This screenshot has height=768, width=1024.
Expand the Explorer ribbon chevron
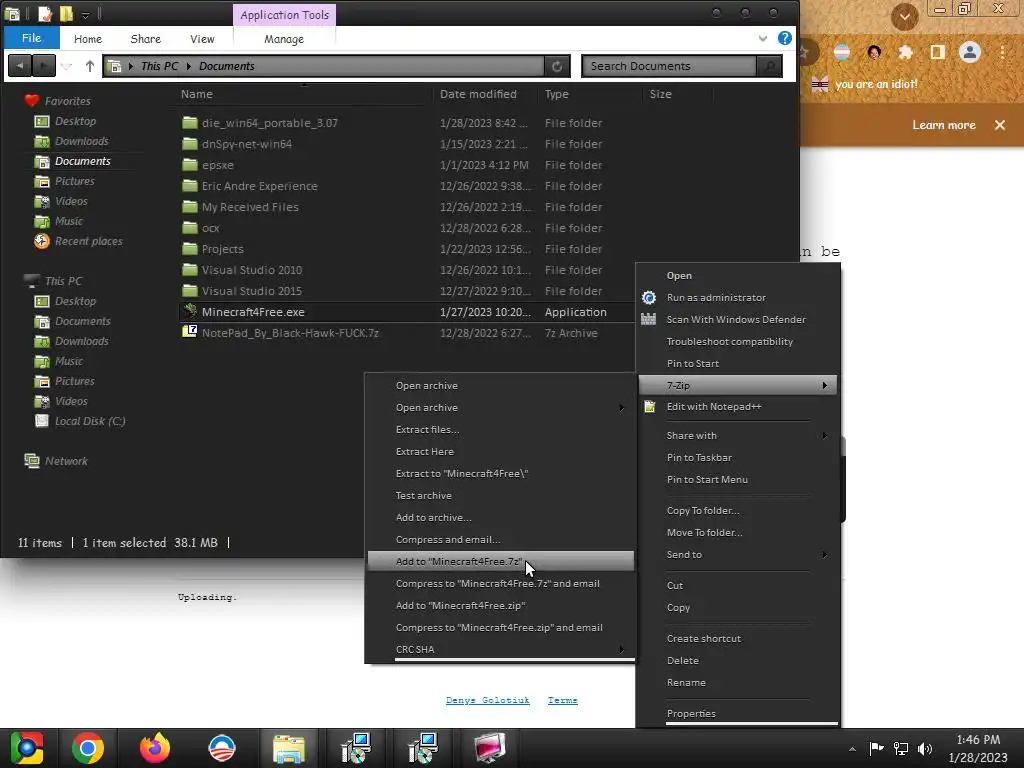[763, 39]
